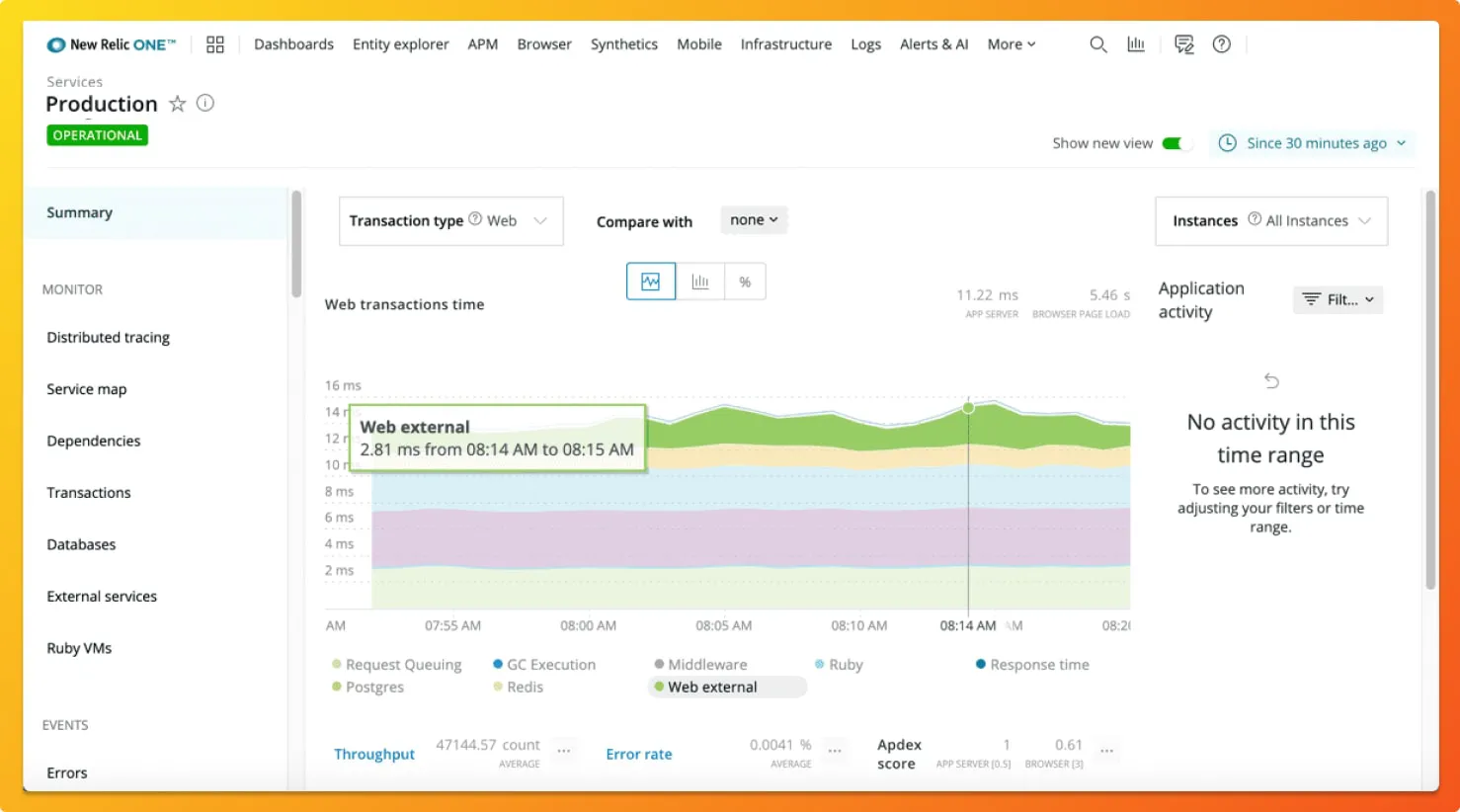The image size is (1460, 812).
Task: Open the feedback chat icon
Action: 1183,44
